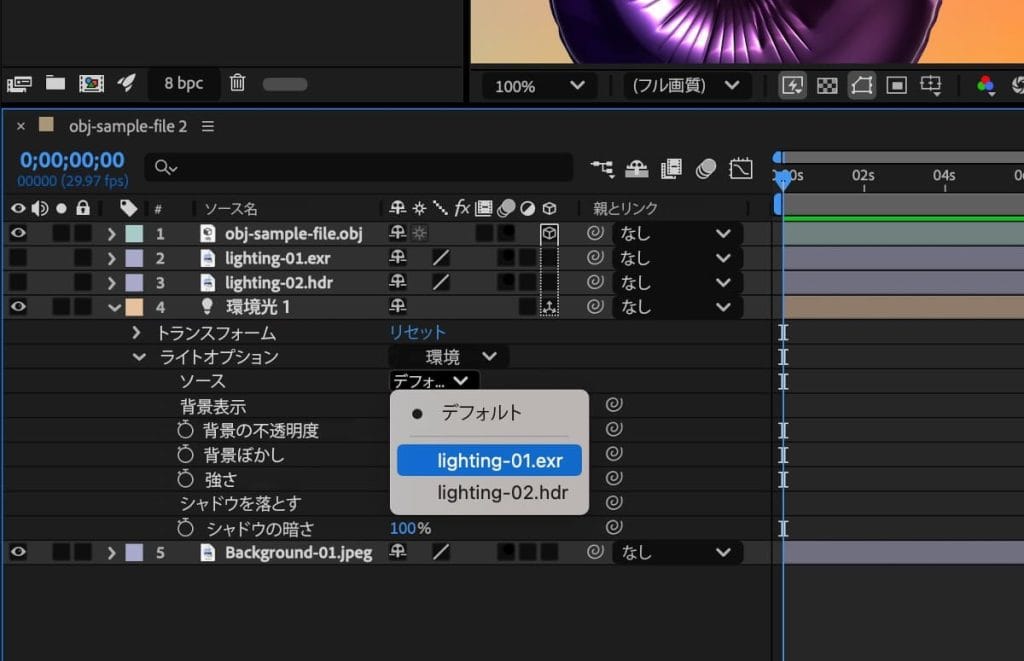Enable the frame blending timeline switch
The image size is (1024, 661).
pos(671,168)
